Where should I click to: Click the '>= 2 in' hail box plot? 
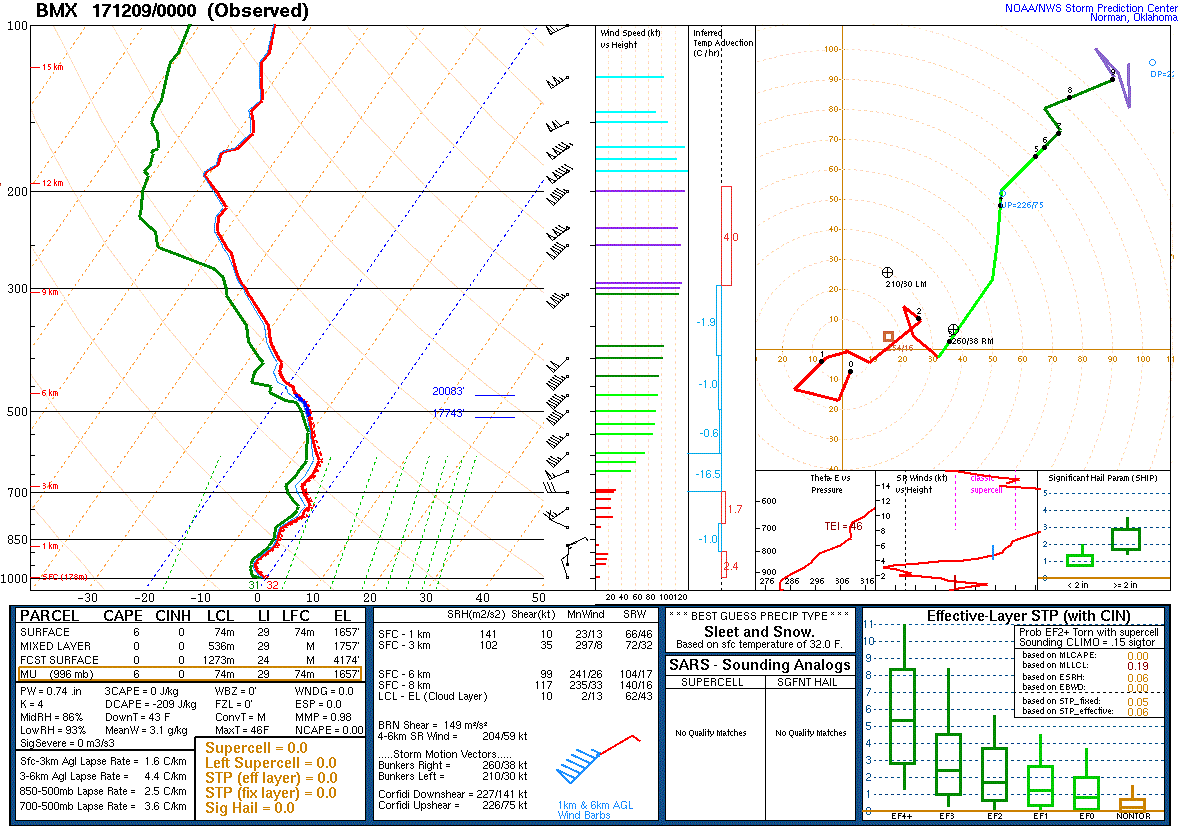(1127, 538)
